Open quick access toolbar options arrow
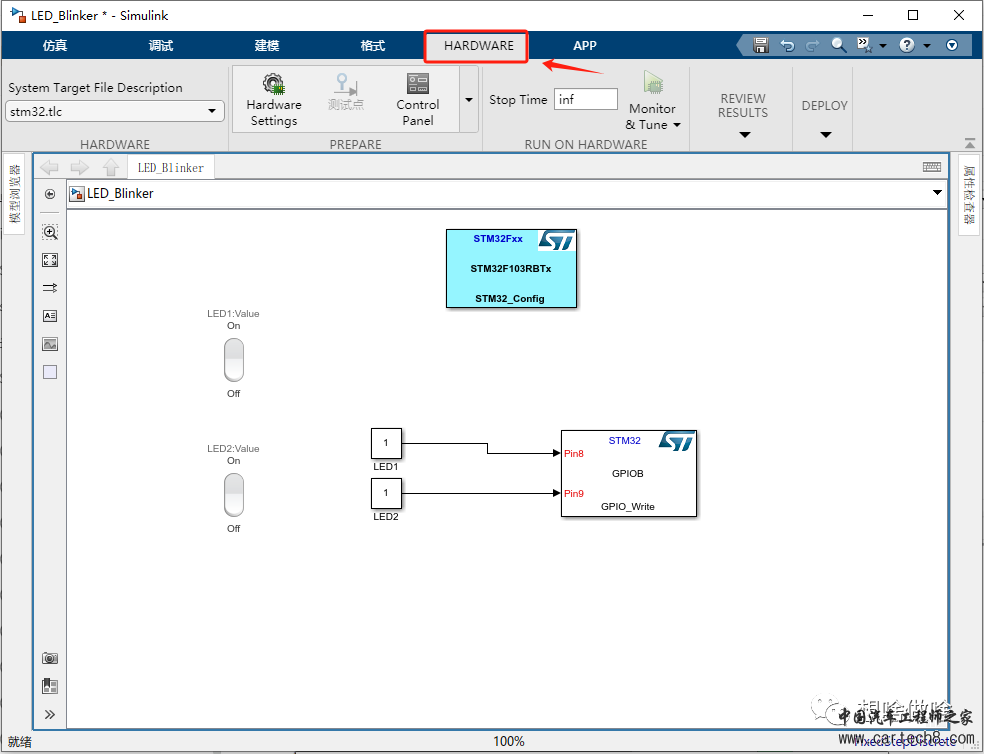984x754 pixels. pyautogui.click(x=883, y=45)
